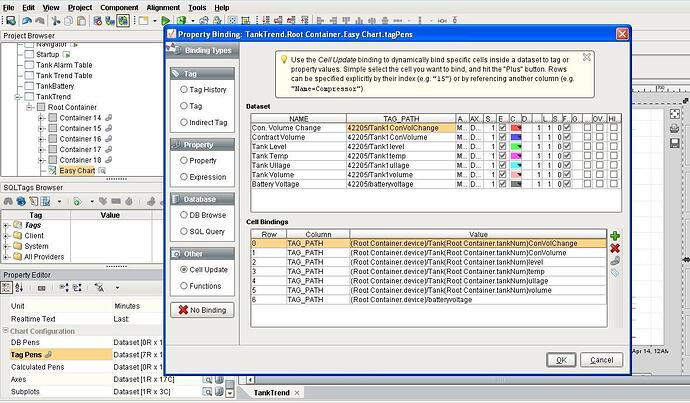This screenshot has height=403, width=690.
Task: Expand the System folder in SQLTags Browser
Action: (x=6, y=246)
